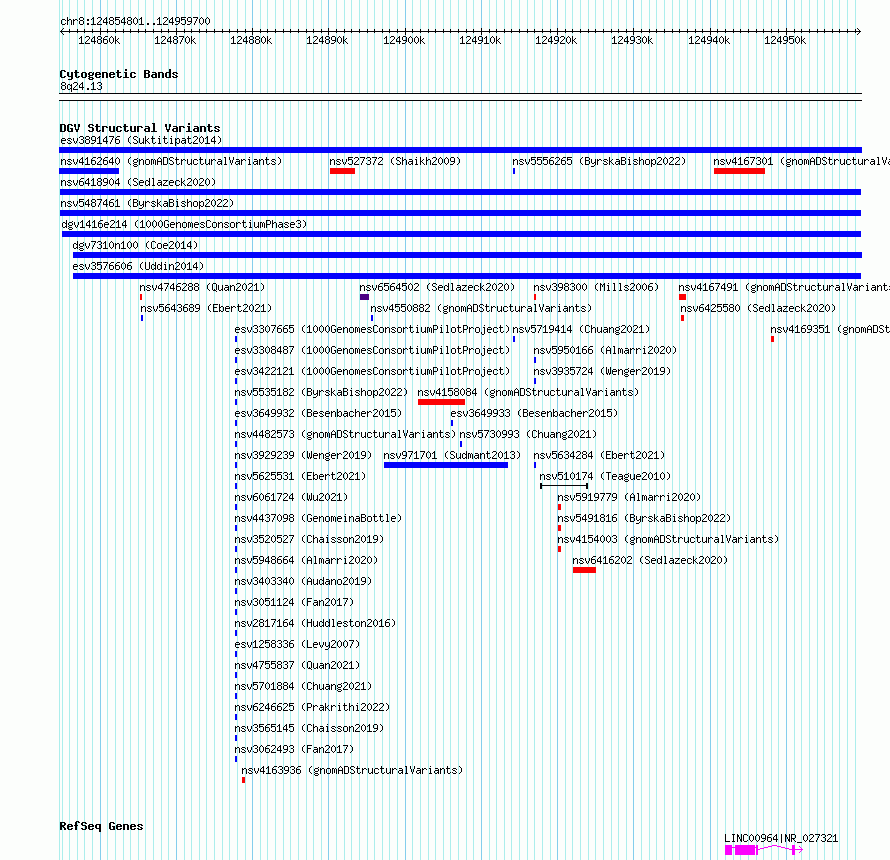Click dgv7310n100 (Coe2014) label
Viewport: 890px width, 860px height.
(135, 245)
